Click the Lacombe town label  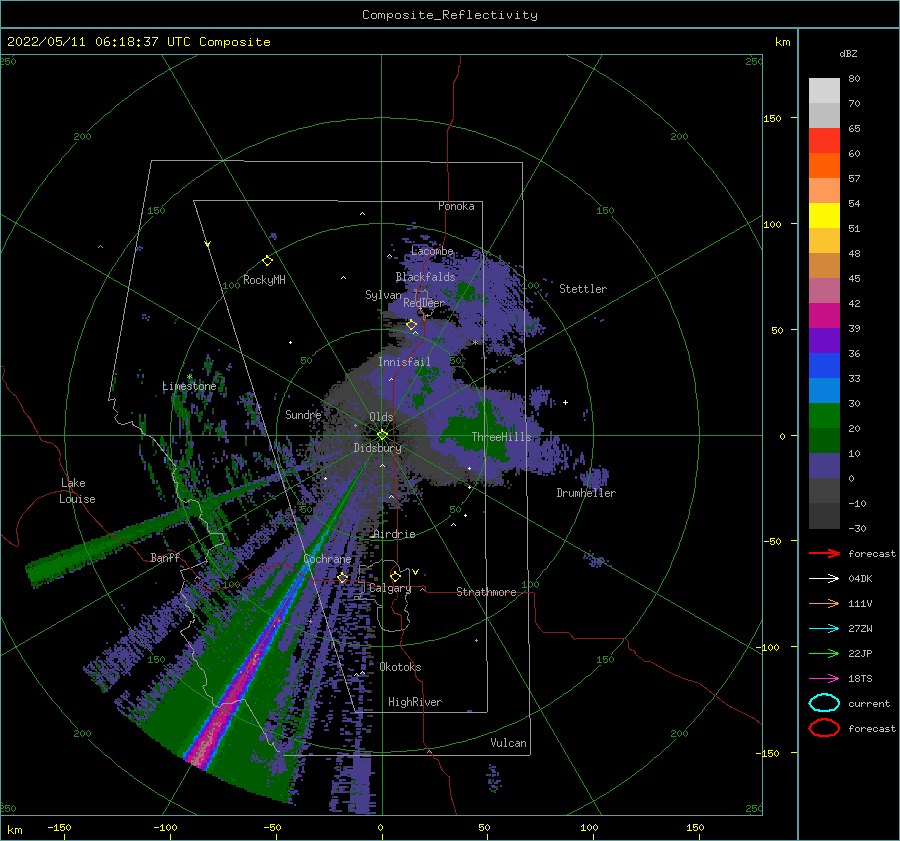click(x=432, y=251)
